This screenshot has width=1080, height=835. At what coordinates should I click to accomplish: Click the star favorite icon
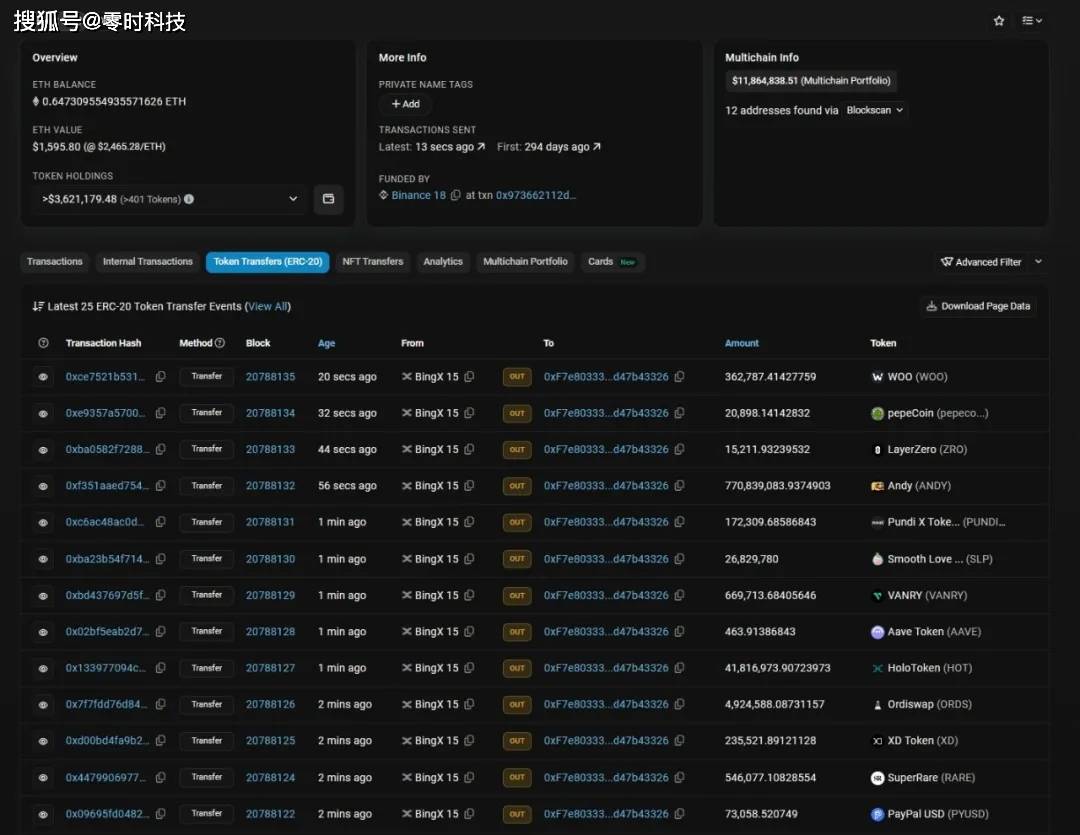pos(998,21)
